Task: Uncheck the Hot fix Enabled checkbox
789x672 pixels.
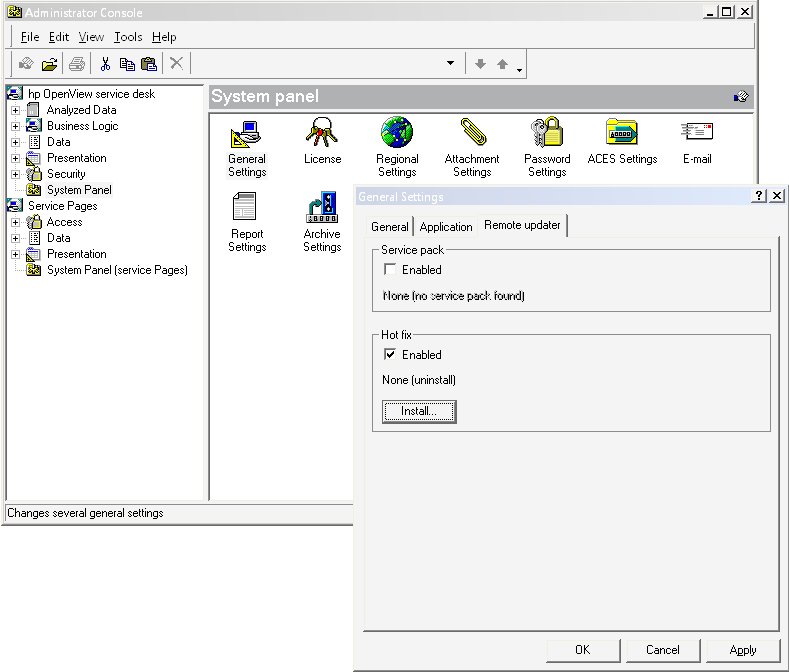Action: click(390, 355)
